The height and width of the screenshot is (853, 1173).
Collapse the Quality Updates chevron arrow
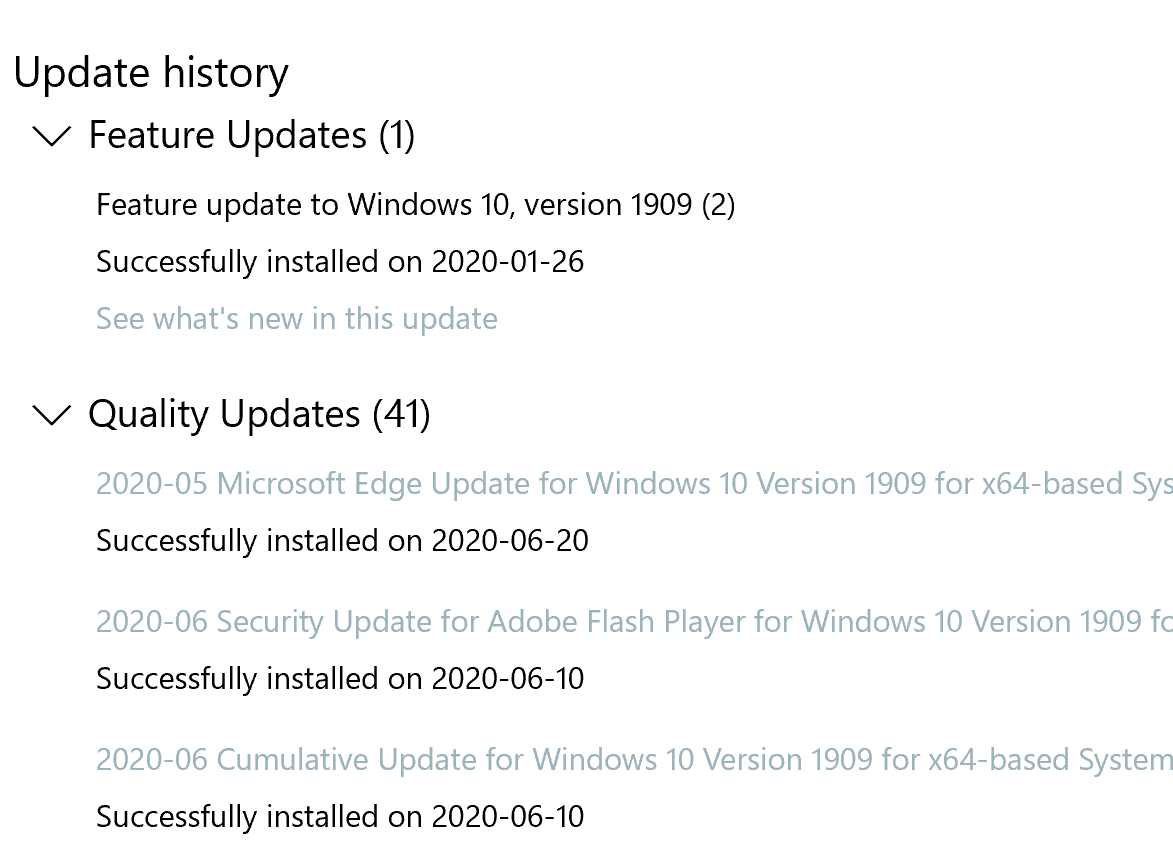click(52, 414)
